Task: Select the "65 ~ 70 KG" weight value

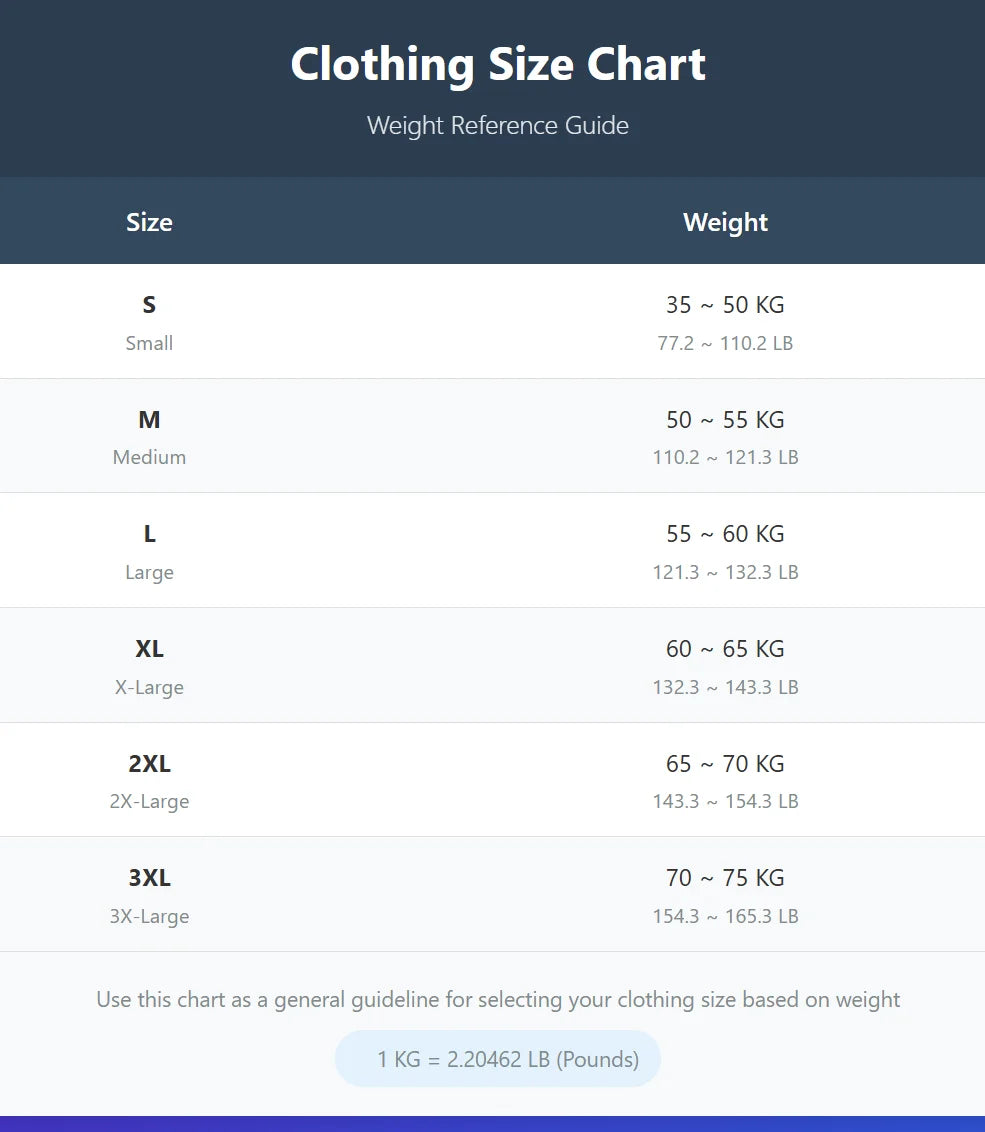Action: point(725,764)
